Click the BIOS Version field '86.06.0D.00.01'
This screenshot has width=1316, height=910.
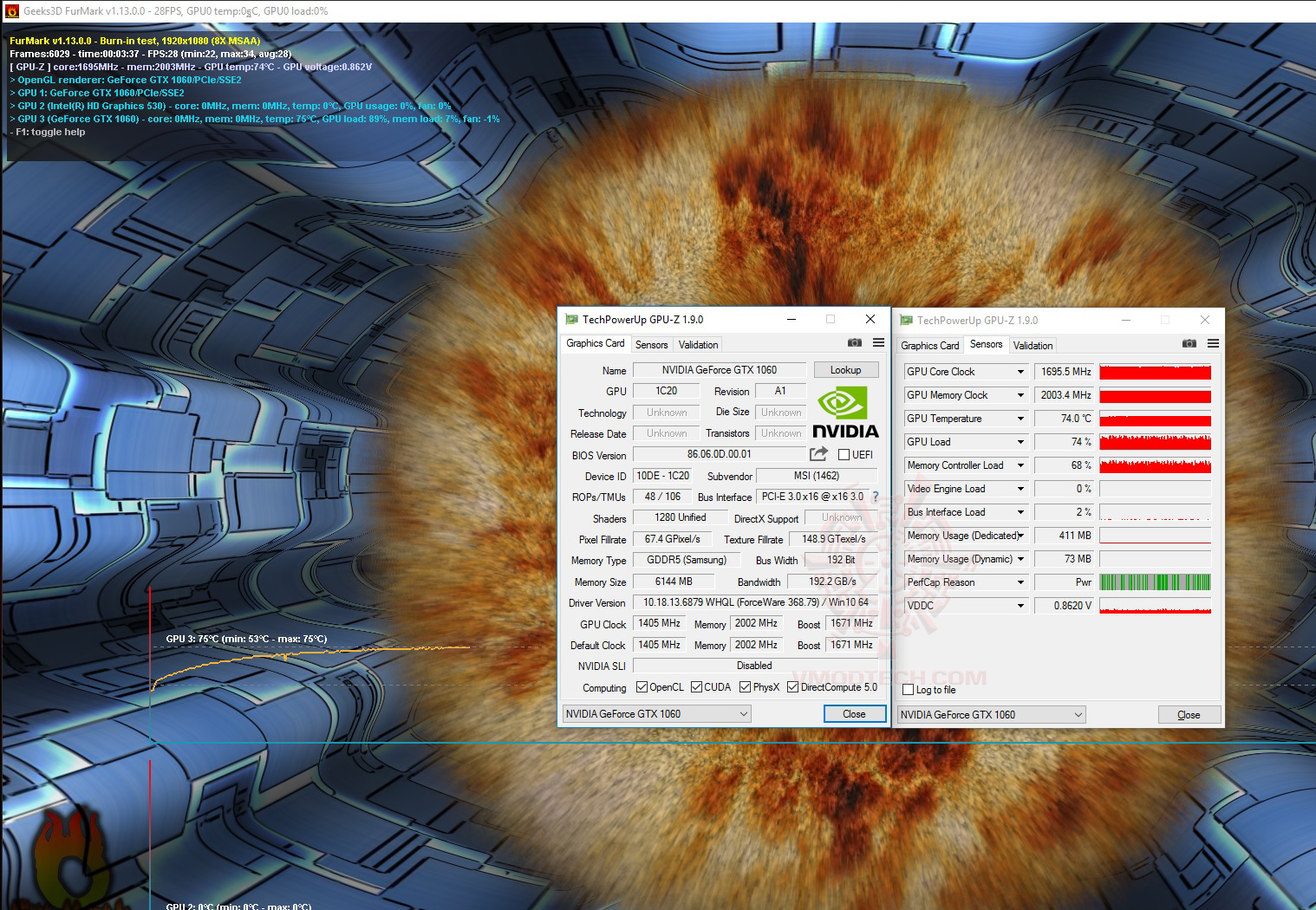click(720, 454)
